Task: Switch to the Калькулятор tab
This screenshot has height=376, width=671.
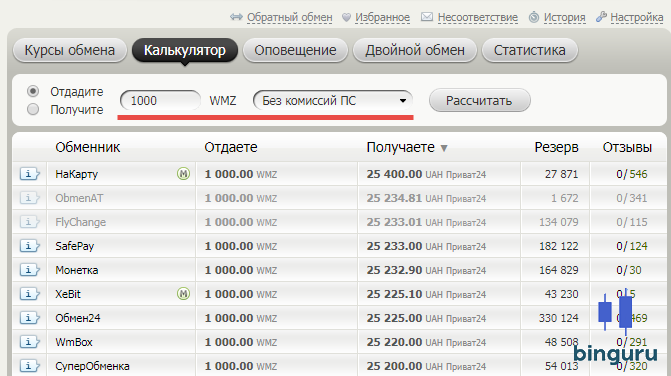Action: tap(184, 50)
